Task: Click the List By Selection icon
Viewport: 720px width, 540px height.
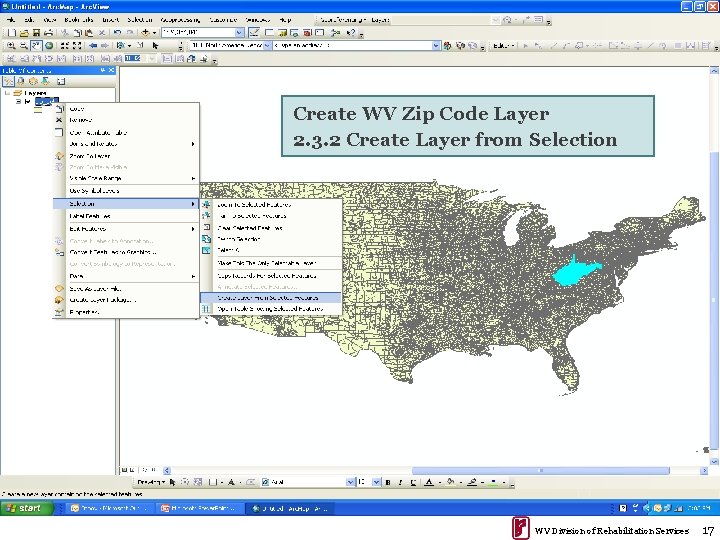Action: [45, 82]
